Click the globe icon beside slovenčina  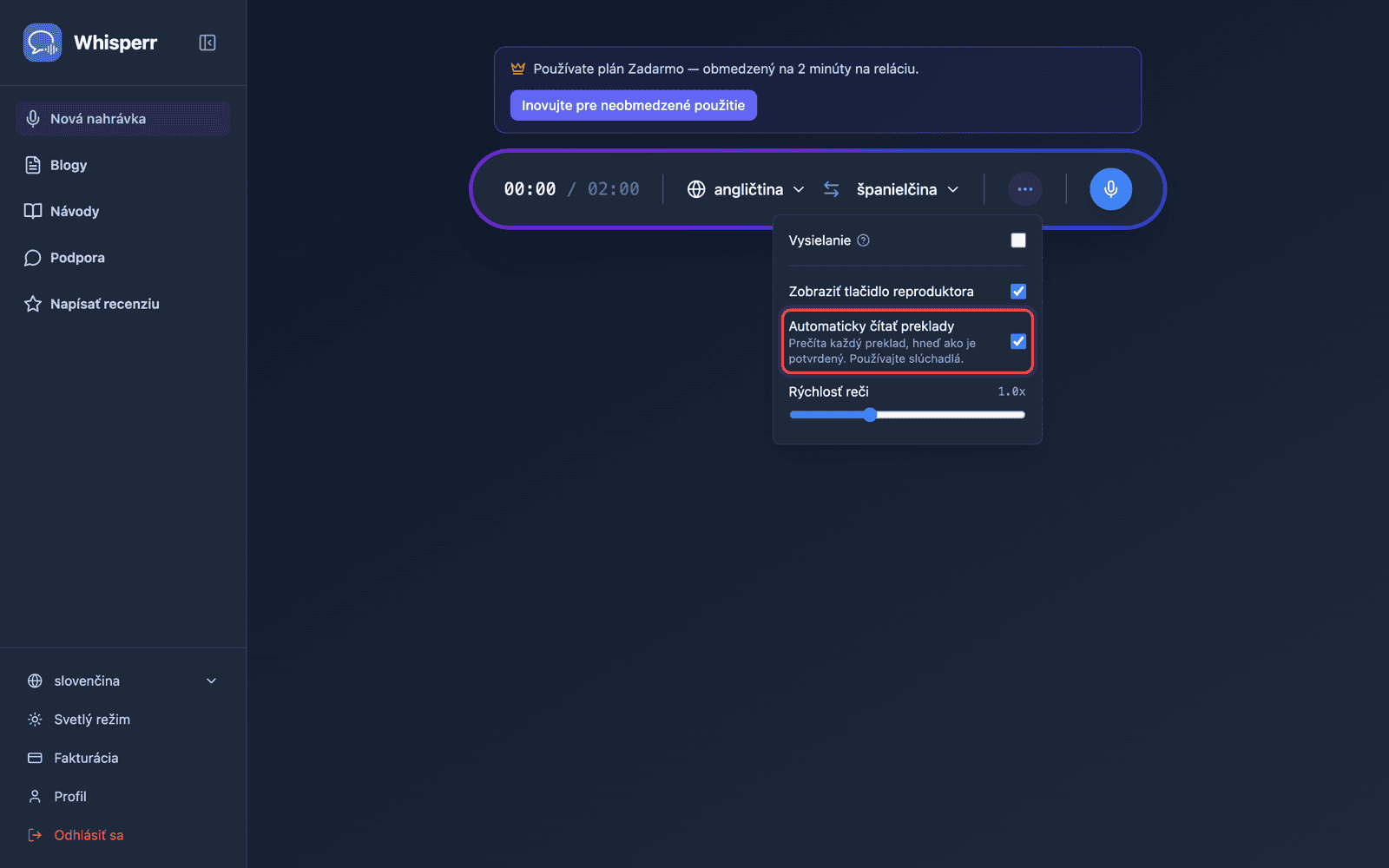tap(35, 681)
